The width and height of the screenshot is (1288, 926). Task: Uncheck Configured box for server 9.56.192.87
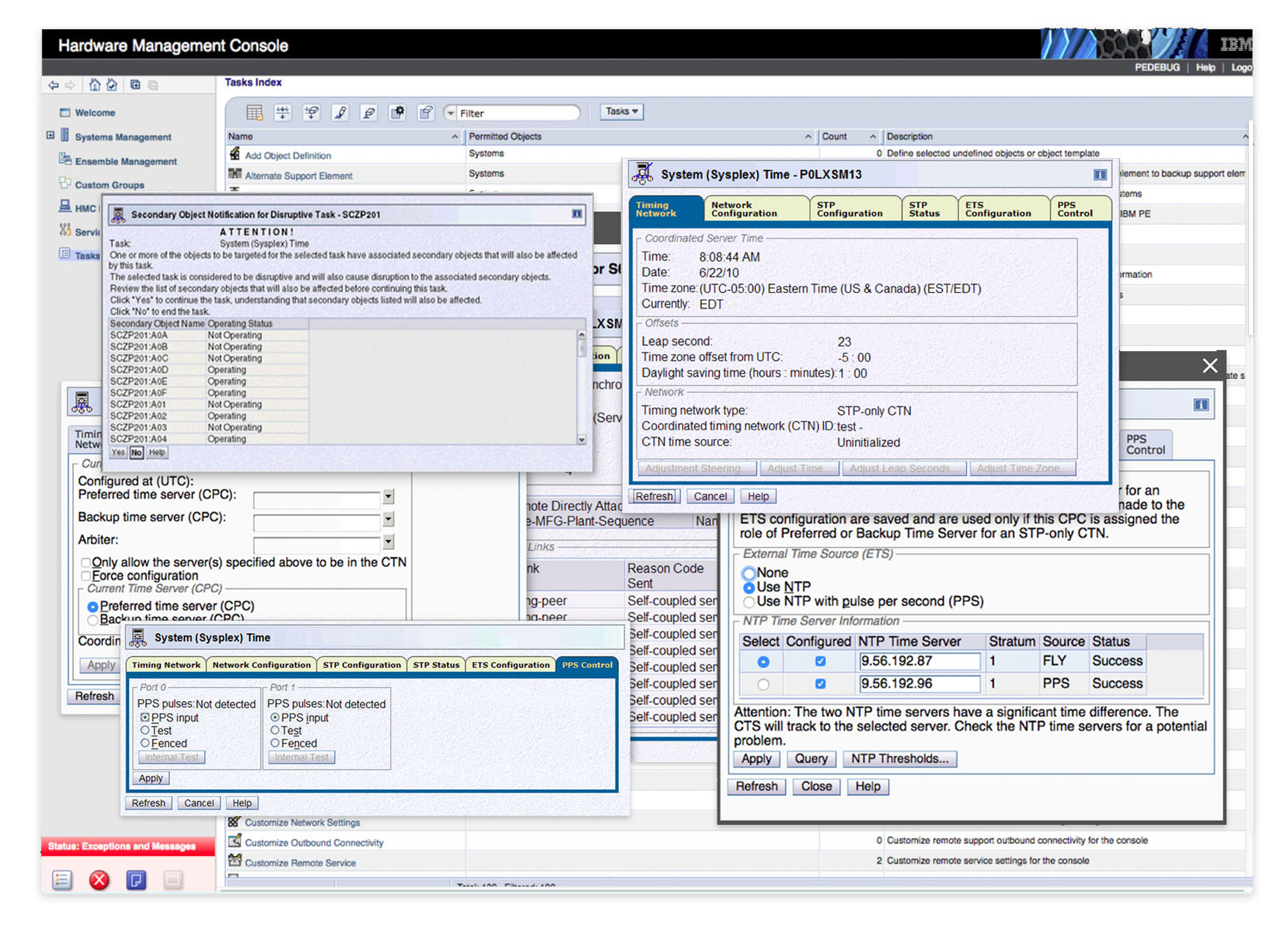click(x=820, y=661)
